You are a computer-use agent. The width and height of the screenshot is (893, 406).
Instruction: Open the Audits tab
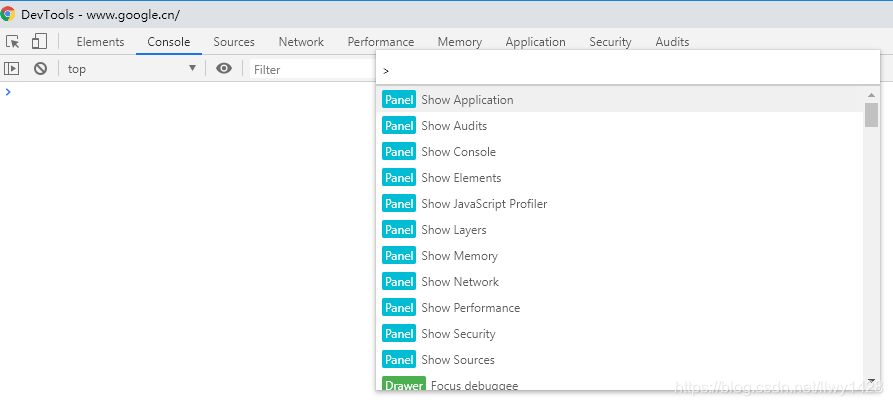click(672, 42)
